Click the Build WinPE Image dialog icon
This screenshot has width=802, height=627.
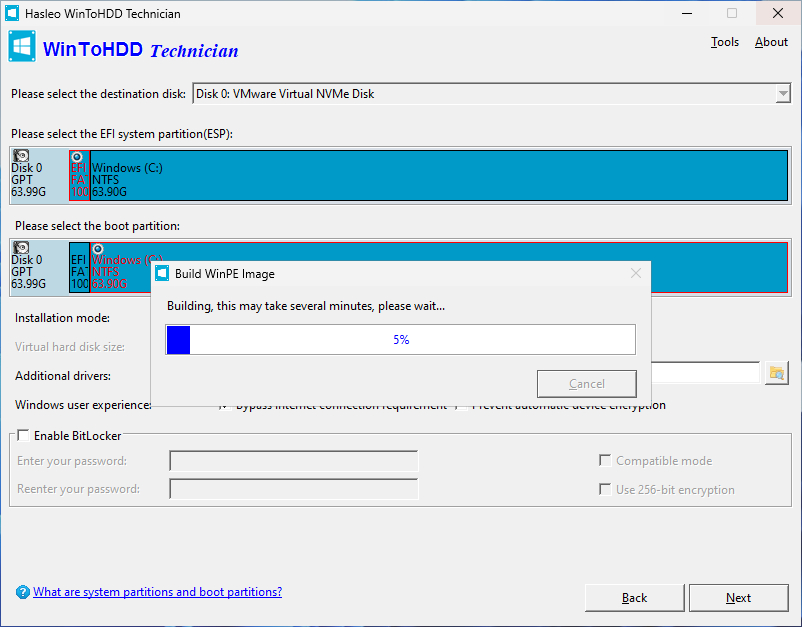point(162,273)
